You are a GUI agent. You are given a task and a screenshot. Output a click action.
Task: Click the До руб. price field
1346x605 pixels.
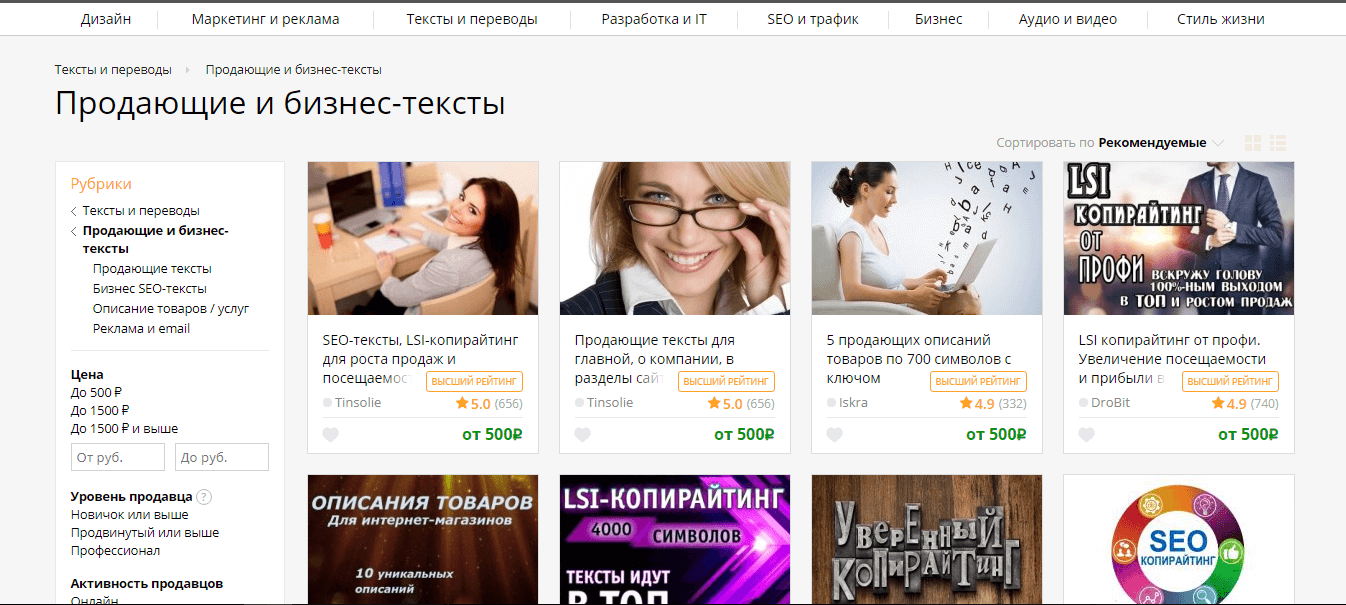(222, 457)
